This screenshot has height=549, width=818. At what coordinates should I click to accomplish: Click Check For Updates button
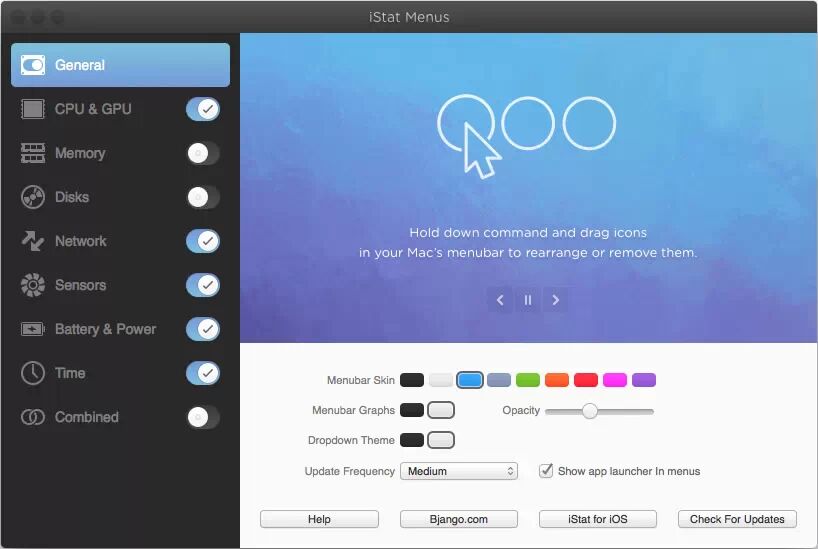[x=737, y=519]
